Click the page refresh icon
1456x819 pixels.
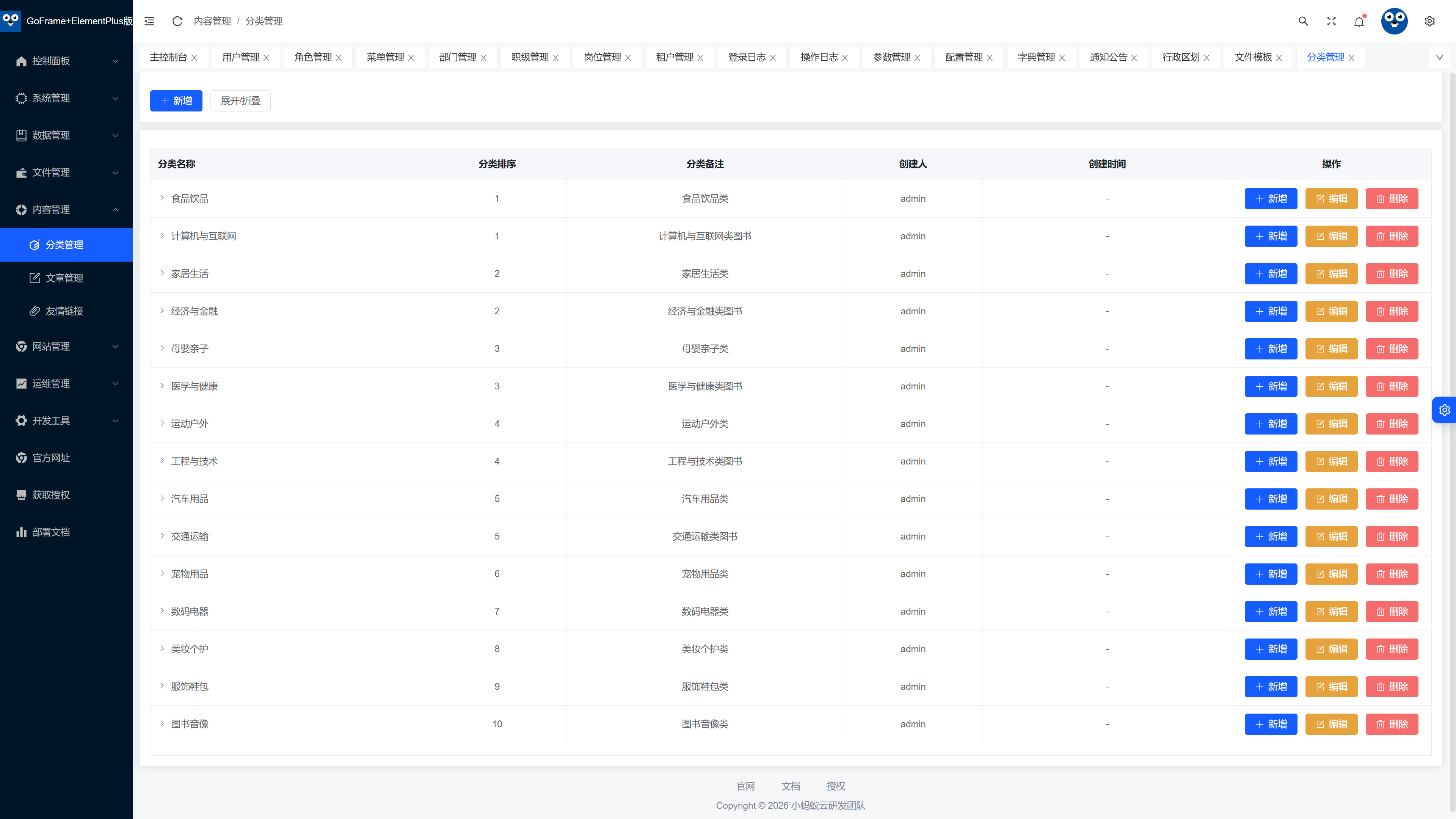point(177,21)
